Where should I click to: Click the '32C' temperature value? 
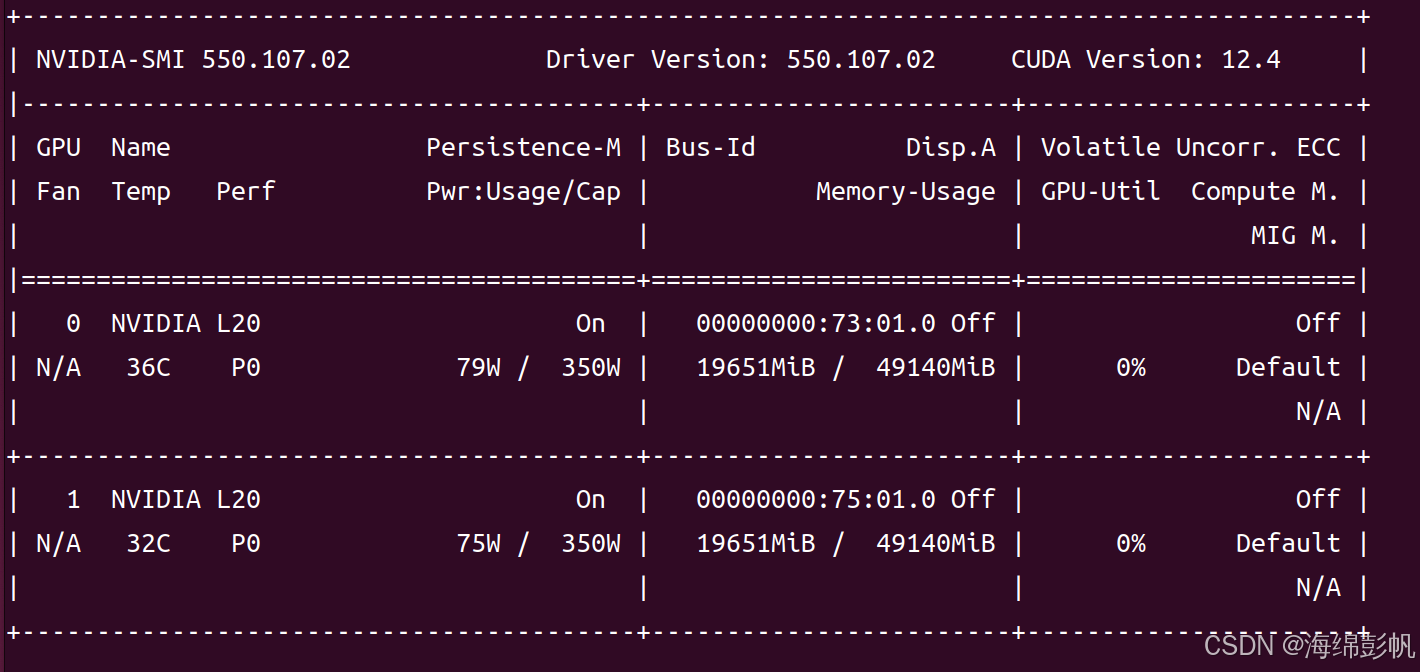click(148, 544)
